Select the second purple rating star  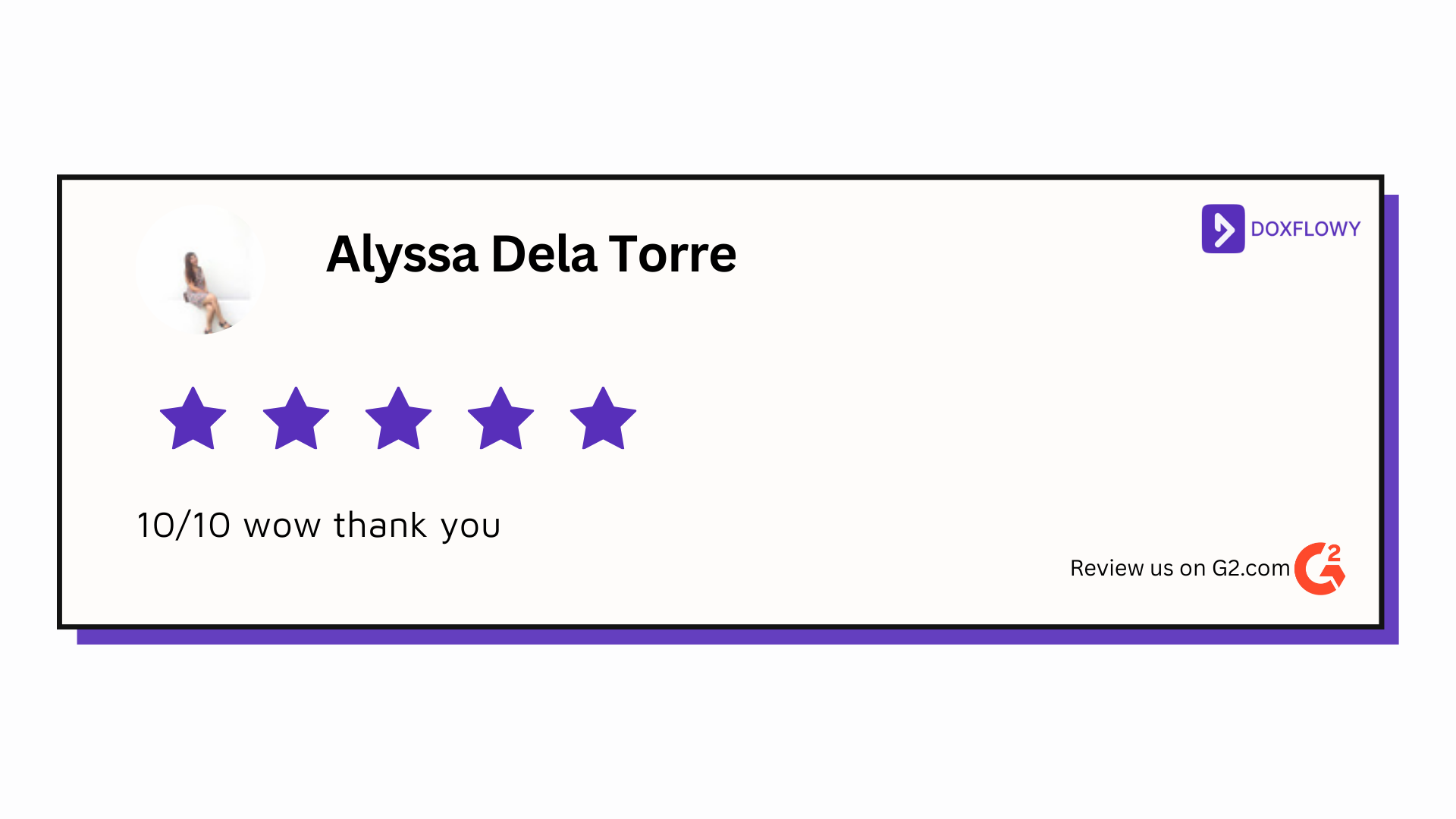click(296, 419)
